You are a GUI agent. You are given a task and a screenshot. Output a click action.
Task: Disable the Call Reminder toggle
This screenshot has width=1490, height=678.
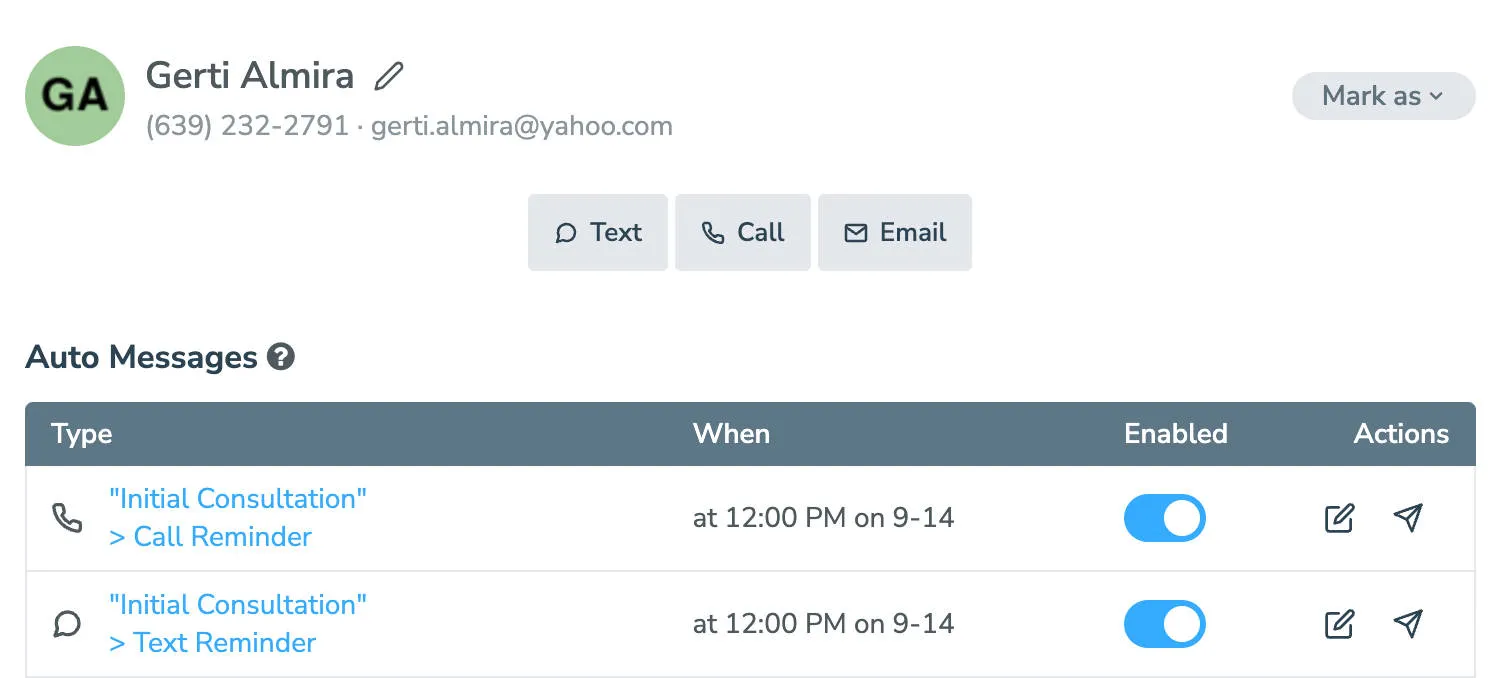(x=1164, y=518)
